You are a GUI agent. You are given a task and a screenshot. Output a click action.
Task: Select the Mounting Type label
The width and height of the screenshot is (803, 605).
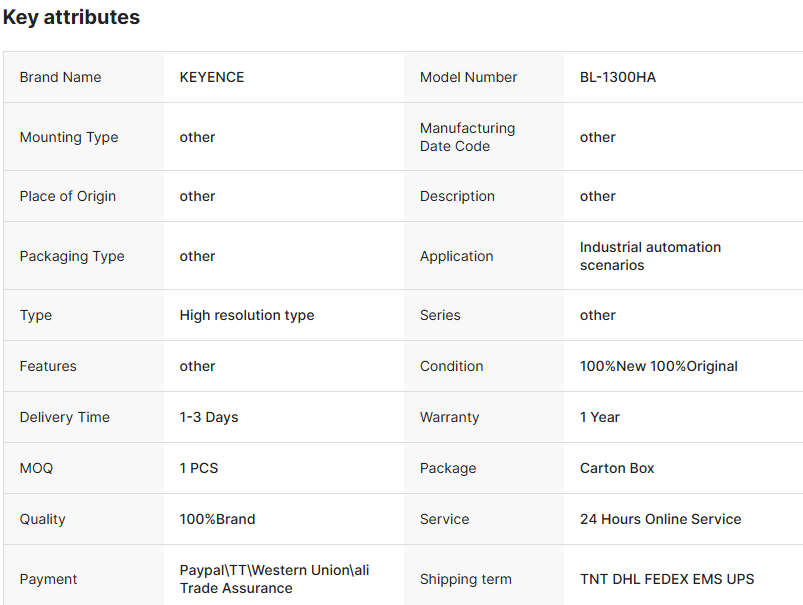pyautogui.click(x=68, y=137)
